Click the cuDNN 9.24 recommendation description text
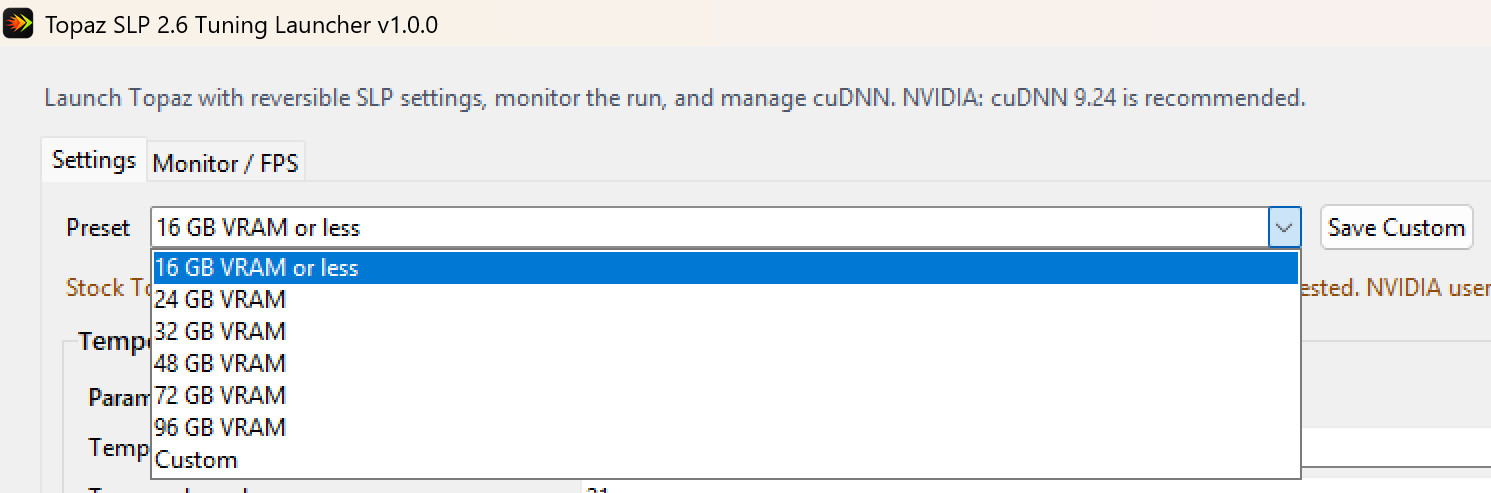The width and height of the screenshot is (1491, 493). pyautogui.click(x=675, y=98)
